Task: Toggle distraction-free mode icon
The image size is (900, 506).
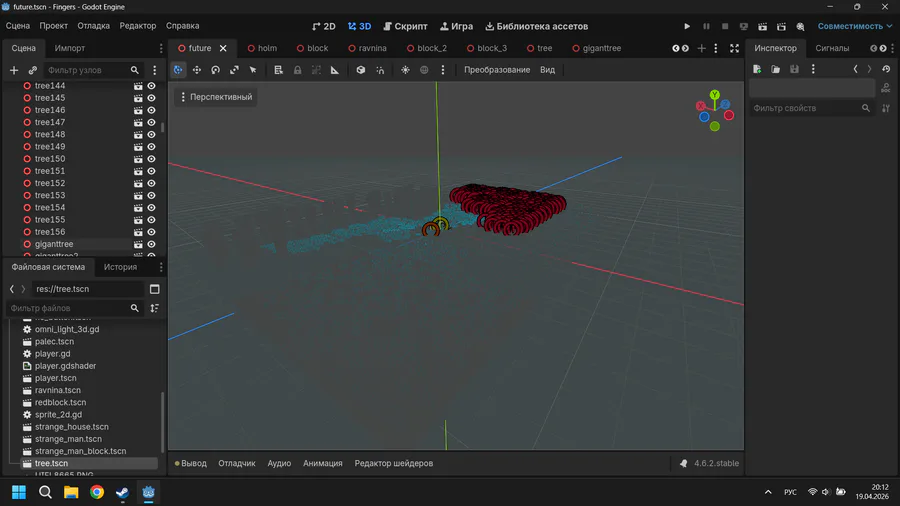Action: tap(734, 48)
